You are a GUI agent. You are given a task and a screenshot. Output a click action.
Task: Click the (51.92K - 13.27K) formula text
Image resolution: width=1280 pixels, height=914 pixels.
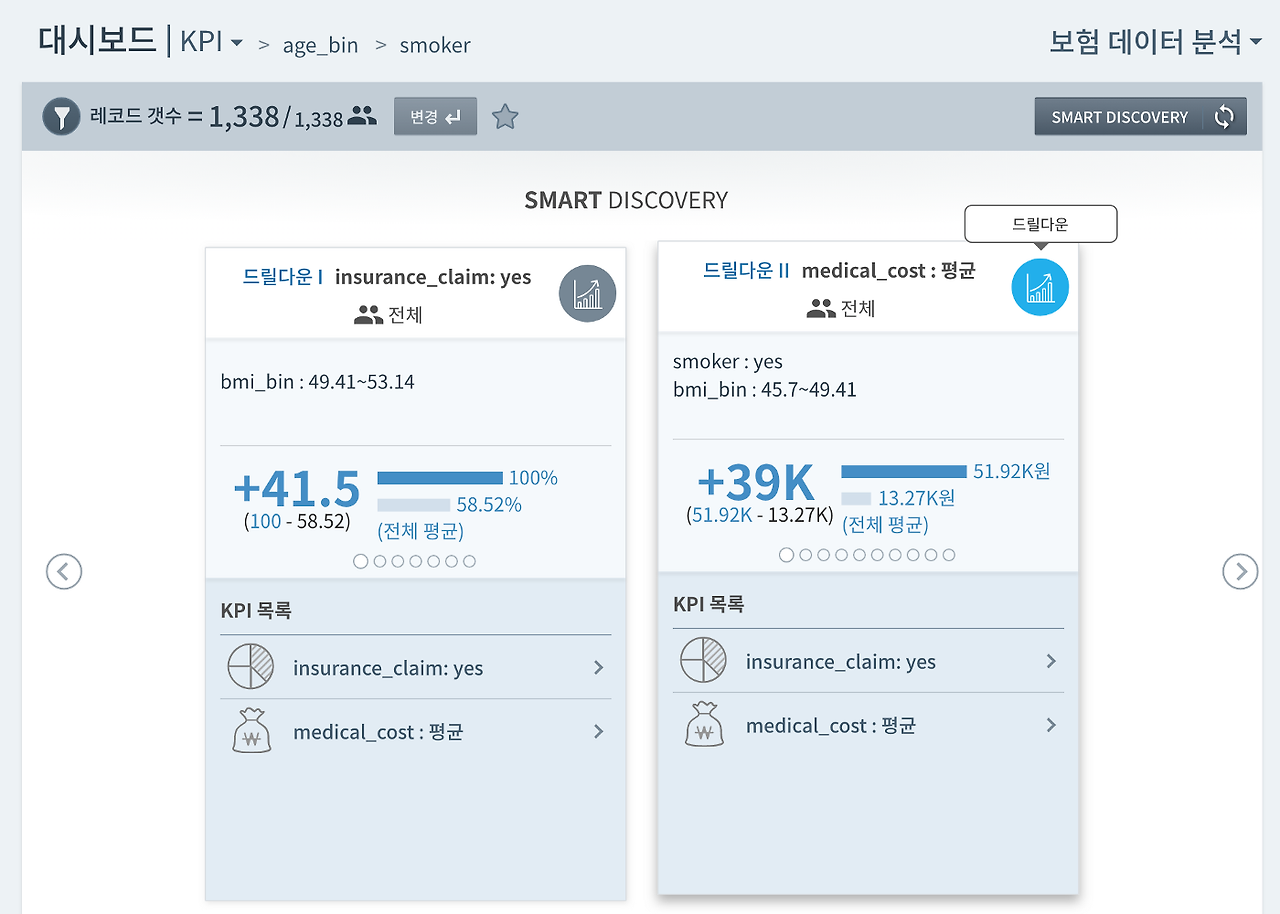(x=760, y=515)
